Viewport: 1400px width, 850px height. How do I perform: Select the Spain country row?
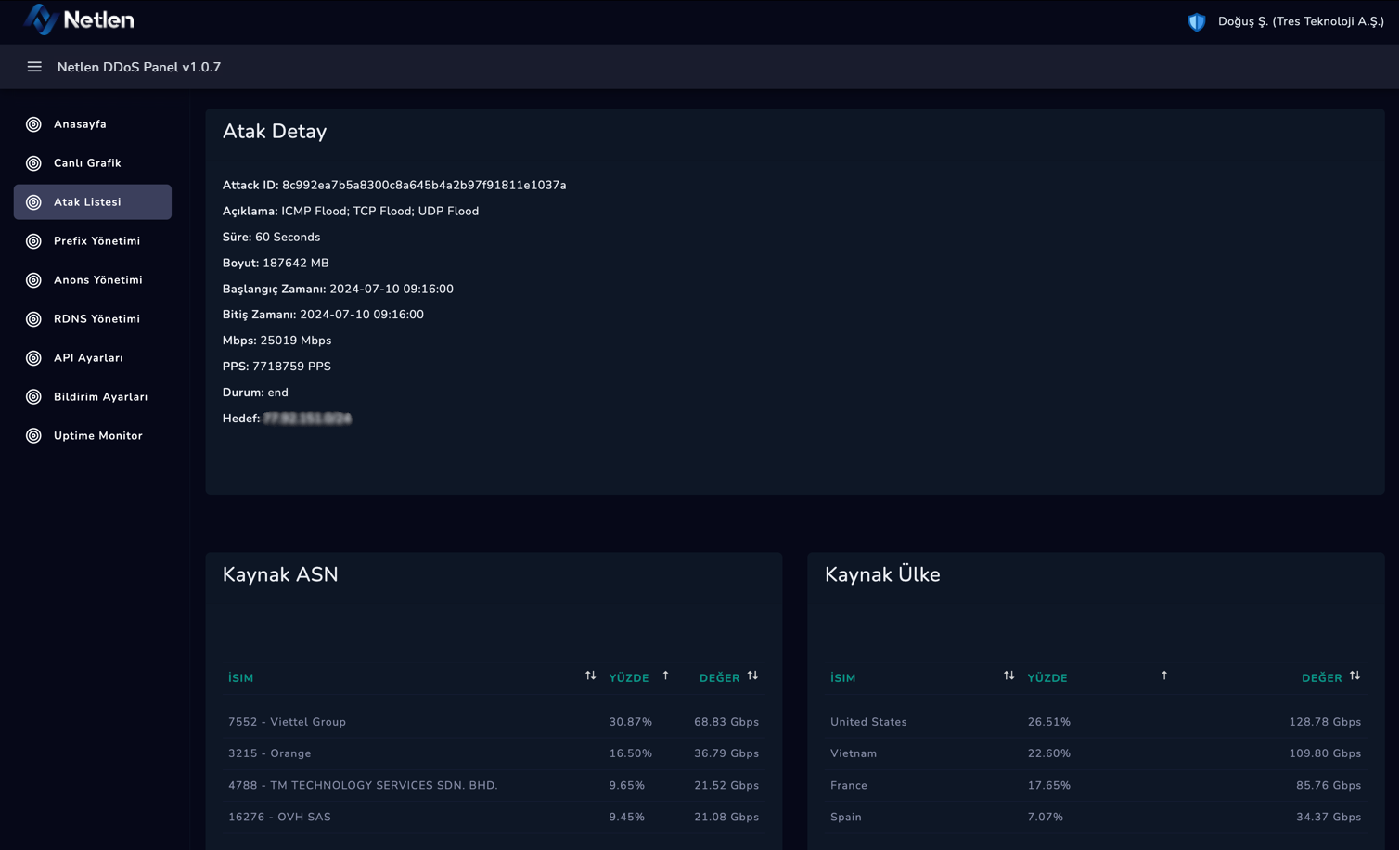coord(1096,818)
